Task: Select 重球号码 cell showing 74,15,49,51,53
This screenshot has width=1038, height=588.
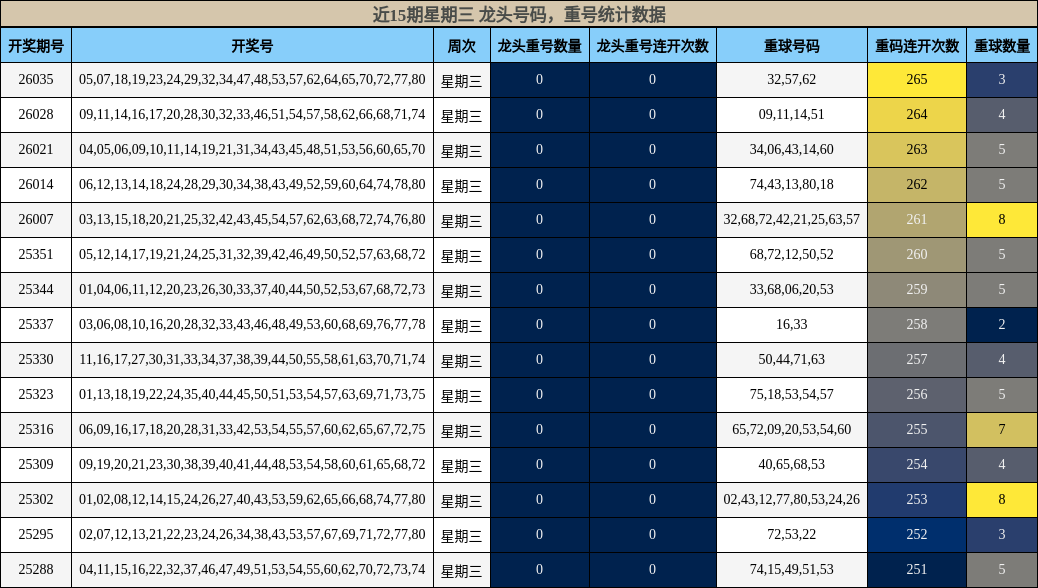Action: coord(791,570)
